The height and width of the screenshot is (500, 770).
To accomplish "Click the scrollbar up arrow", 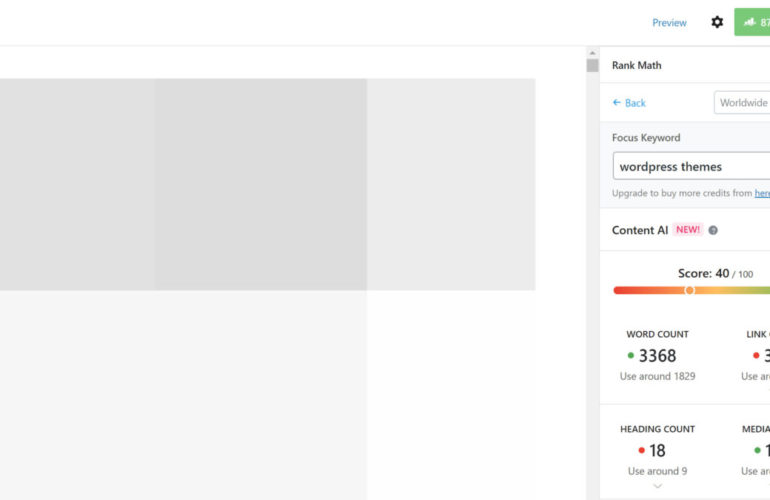I will 592,52.
